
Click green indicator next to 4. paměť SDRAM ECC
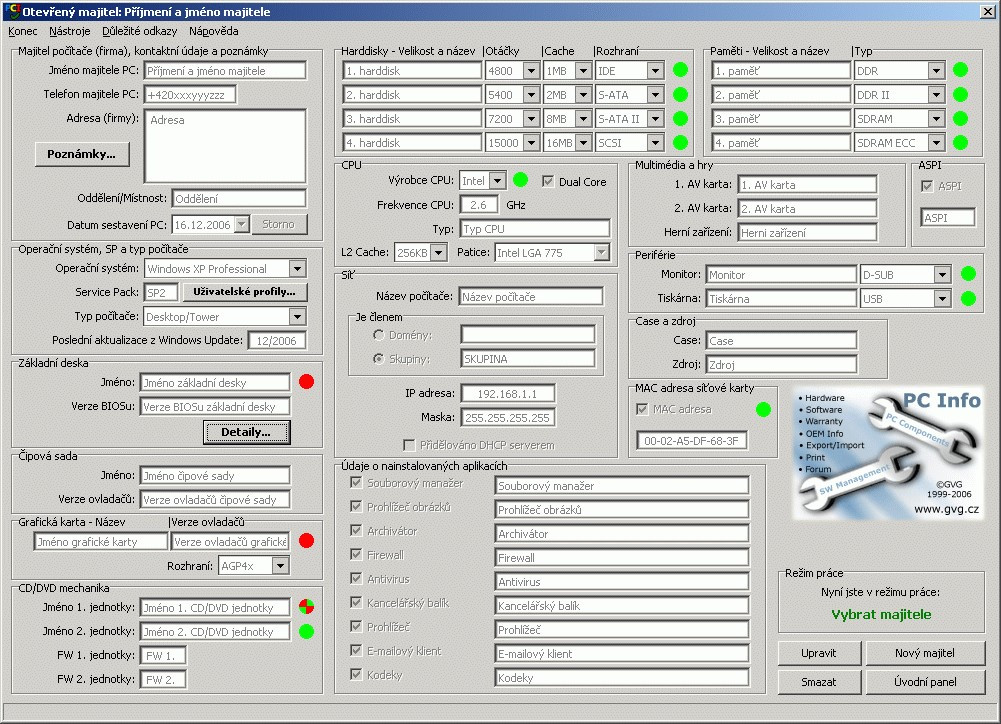coord(960,142)
